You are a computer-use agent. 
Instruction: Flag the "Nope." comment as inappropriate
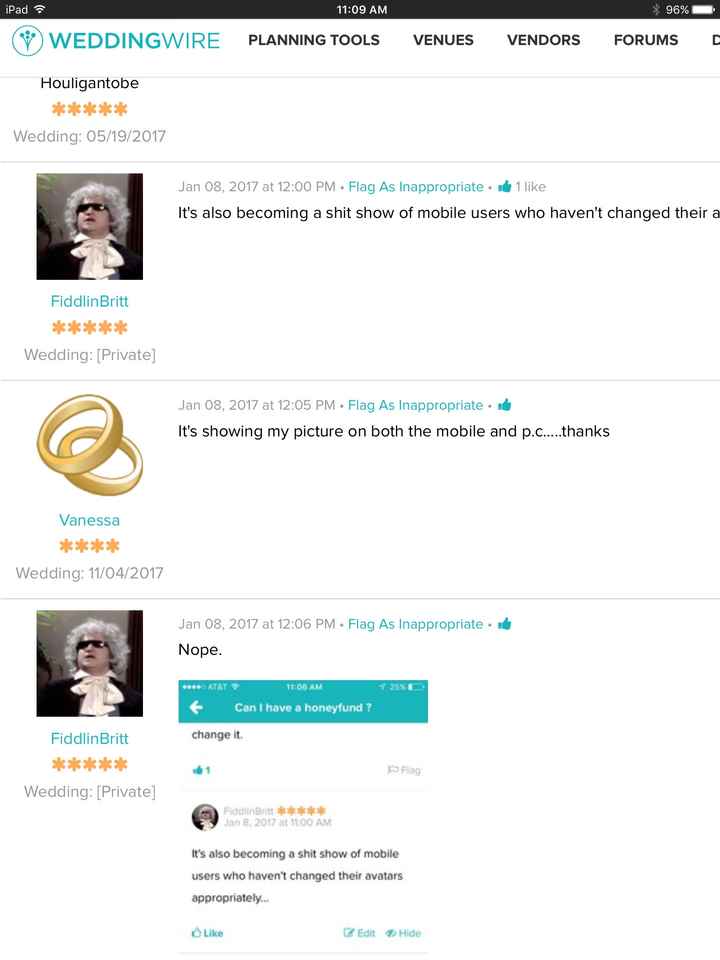click(416, 624)
